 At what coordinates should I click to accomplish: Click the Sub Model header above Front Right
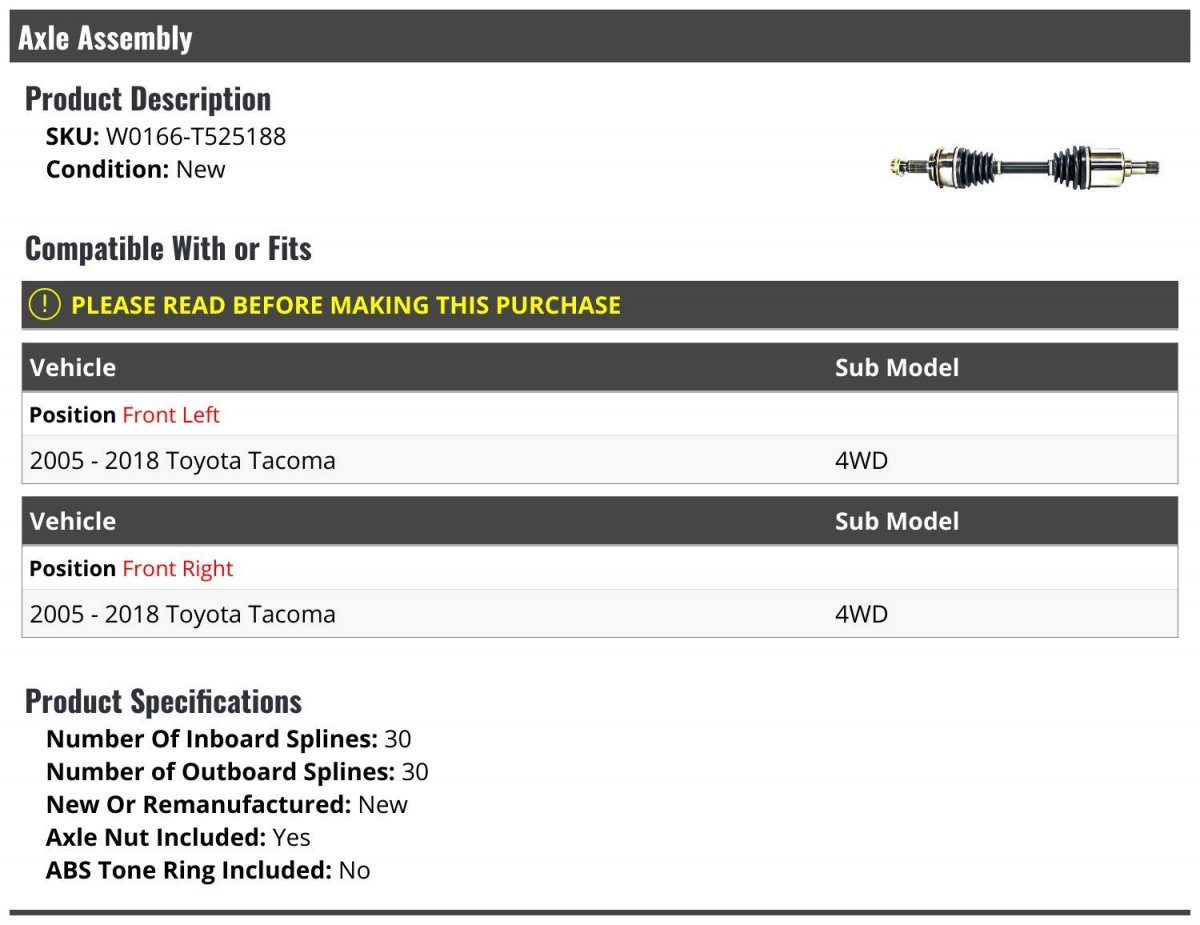(x=897, y=521)
